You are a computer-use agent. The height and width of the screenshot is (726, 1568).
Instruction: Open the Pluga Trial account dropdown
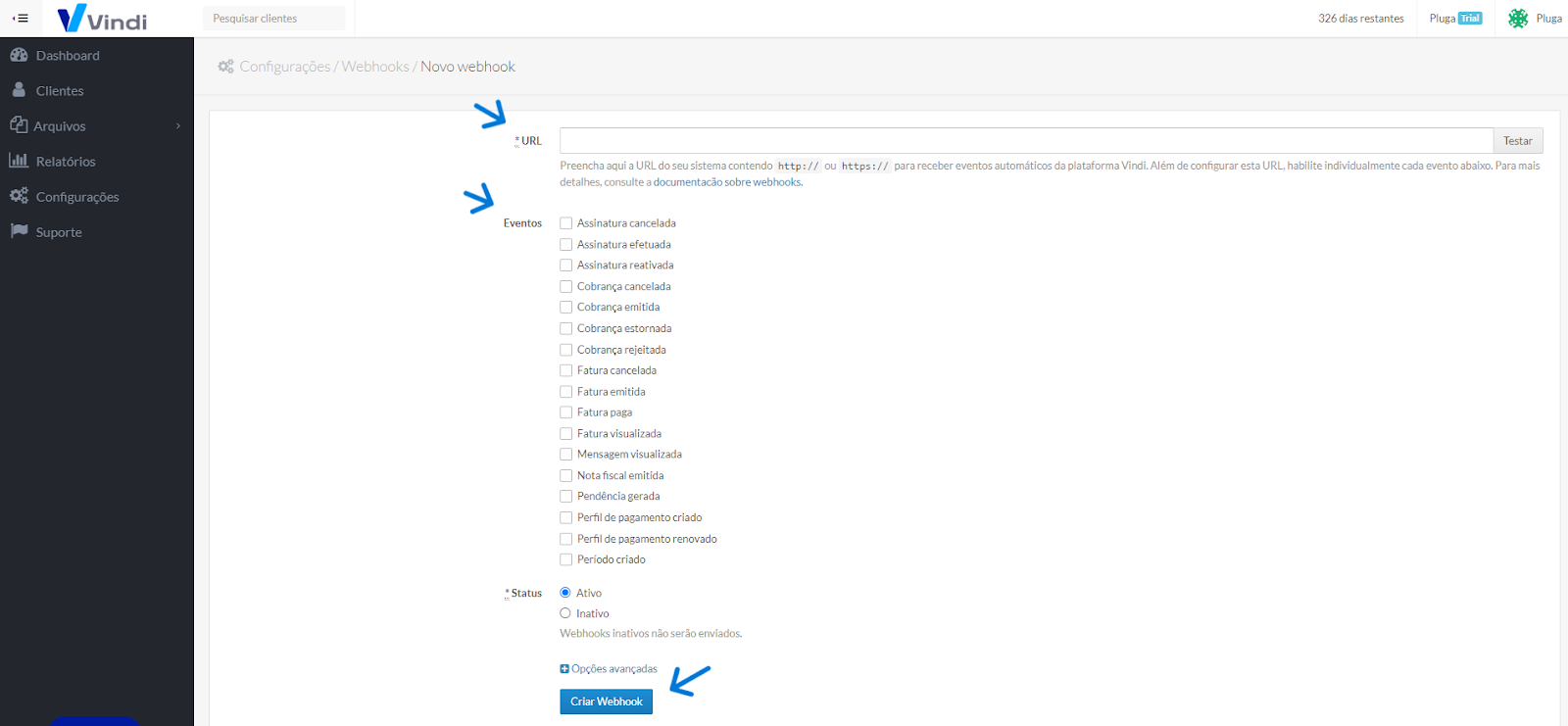1455,19
